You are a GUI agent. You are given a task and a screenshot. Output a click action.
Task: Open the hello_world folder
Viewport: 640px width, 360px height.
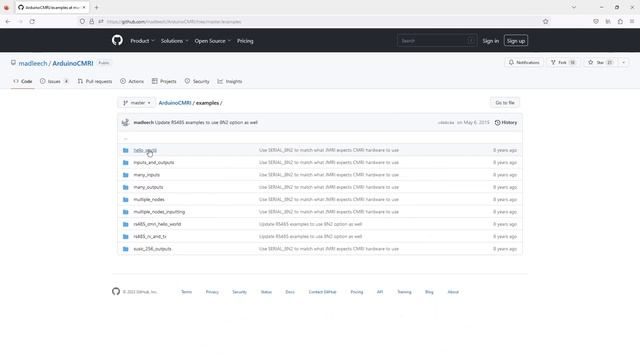145,150
